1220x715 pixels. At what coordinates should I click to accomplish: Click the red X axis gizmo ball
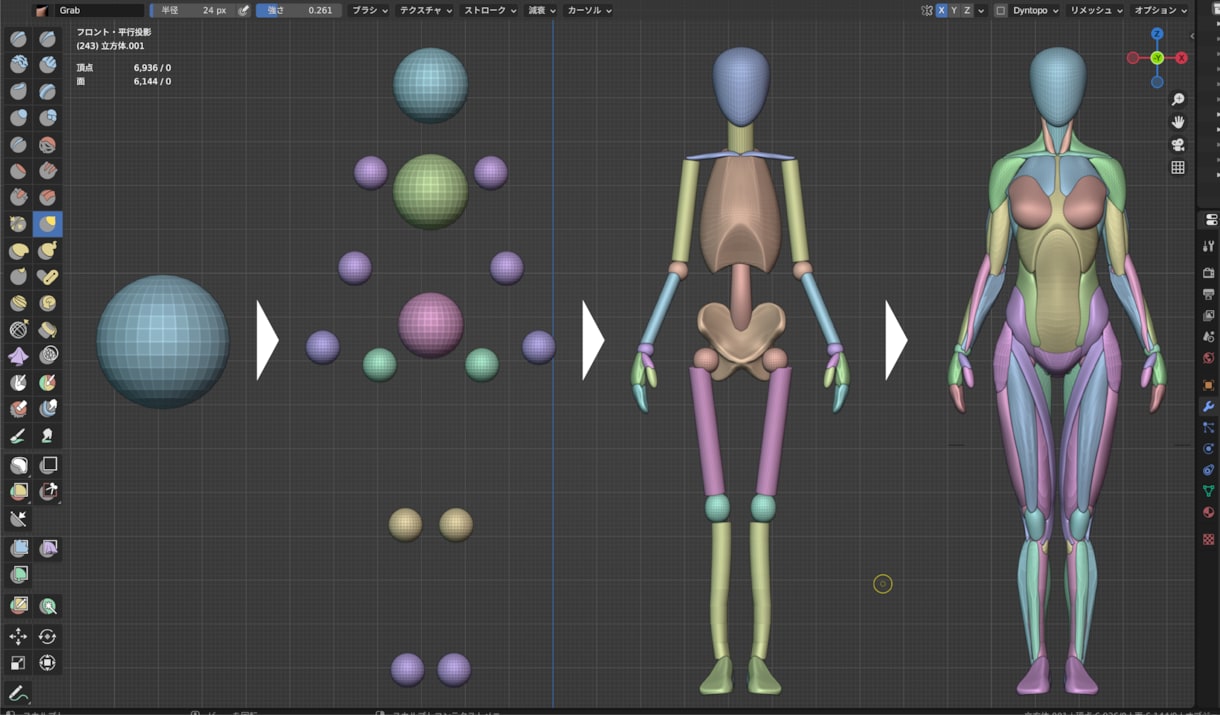click(1181, 58)
